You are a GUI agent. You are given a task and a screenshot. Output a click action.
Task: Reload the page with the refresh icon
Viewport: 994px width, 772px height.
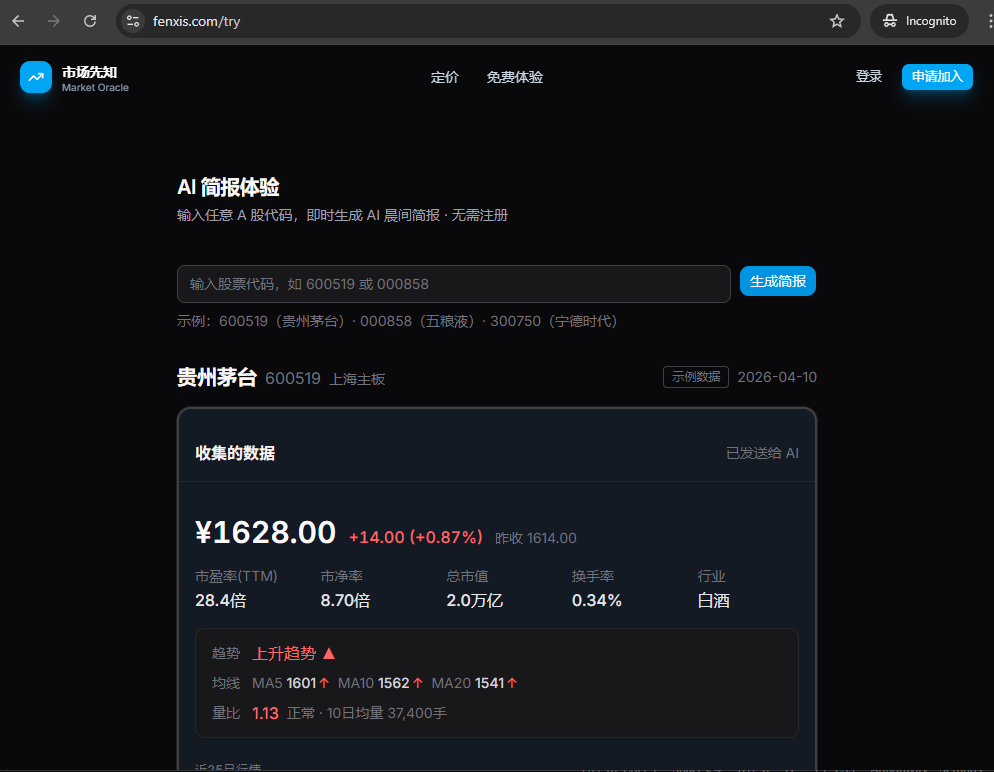pos(90,20)
